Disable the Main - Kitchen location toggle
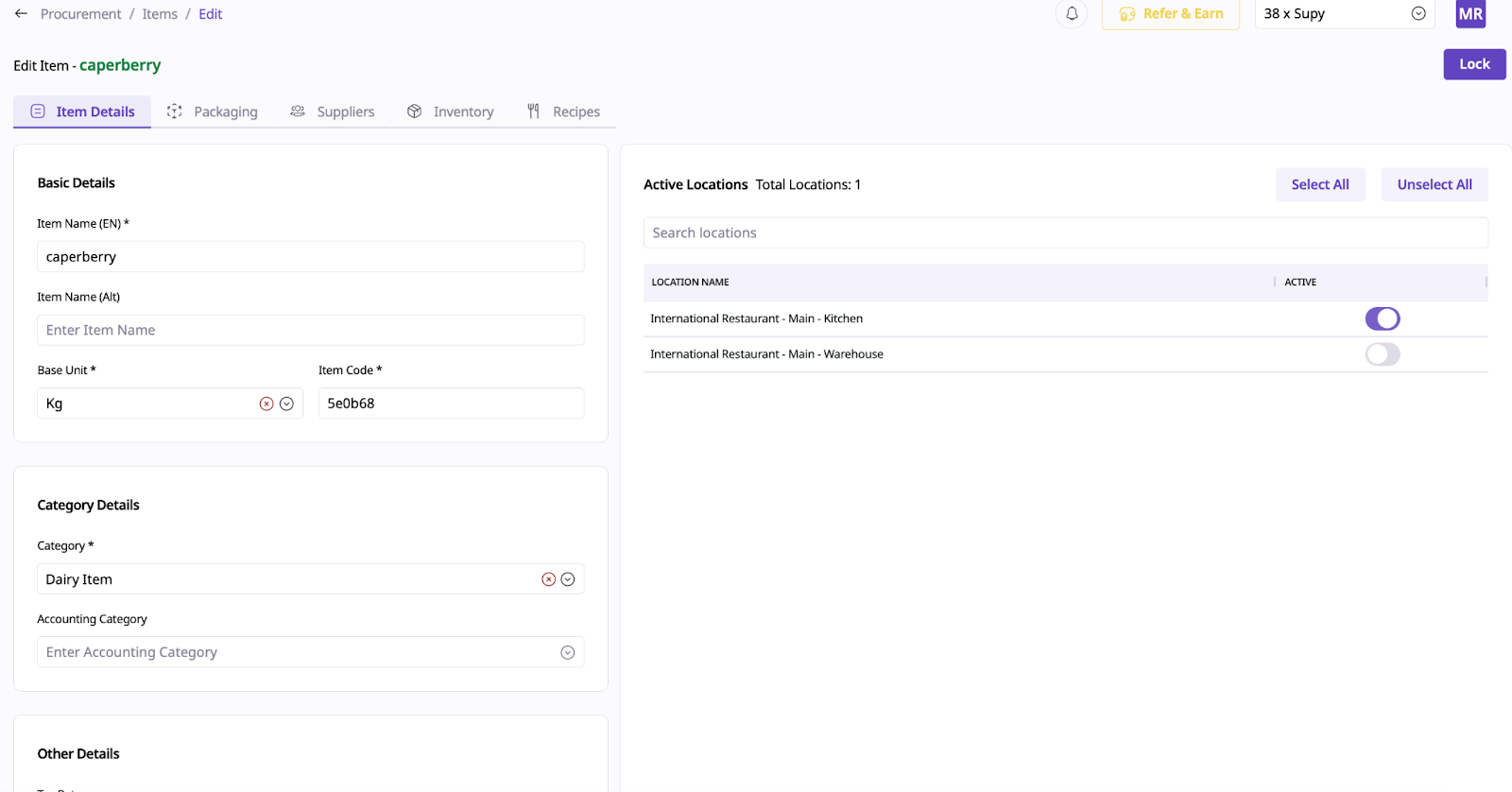The image size is (1512, 792). 1382,319
